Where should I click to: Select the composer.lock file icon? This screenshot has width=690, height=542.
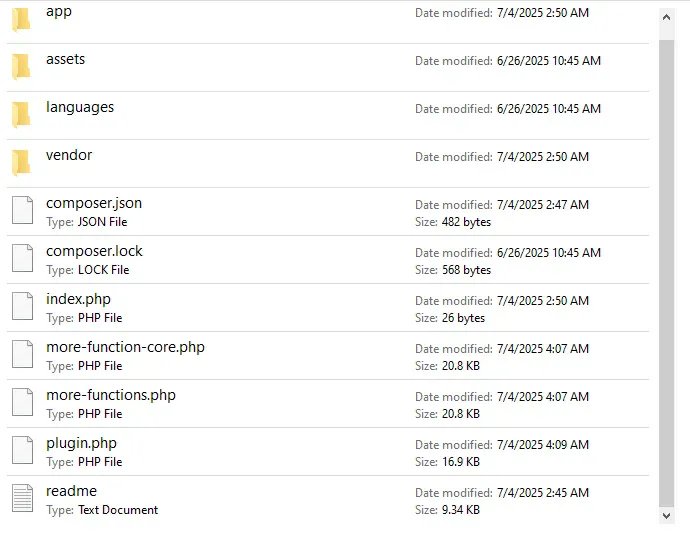pyautogui.click(x=22, y=259)
